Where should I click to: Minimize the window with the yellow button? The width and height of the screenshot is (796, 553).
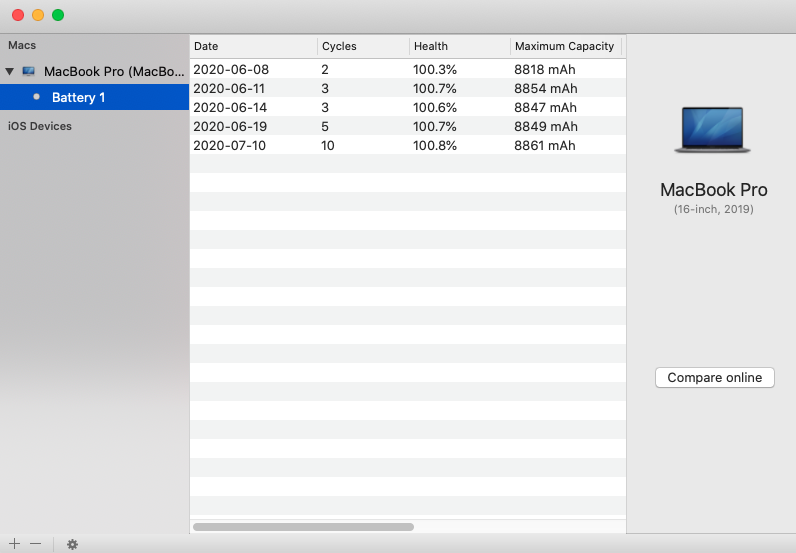coord(38,15)
